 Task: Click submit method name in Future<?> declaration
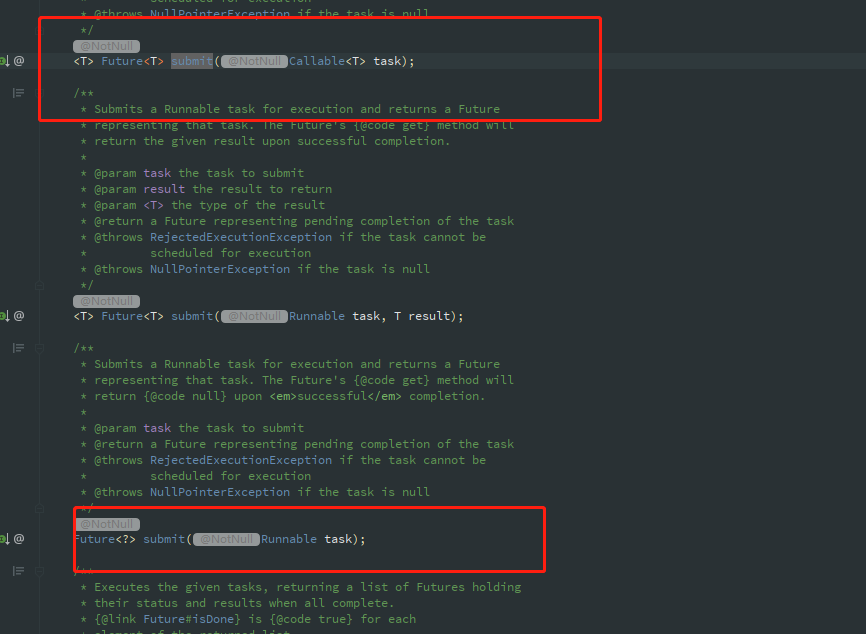[x=164, y=540]
